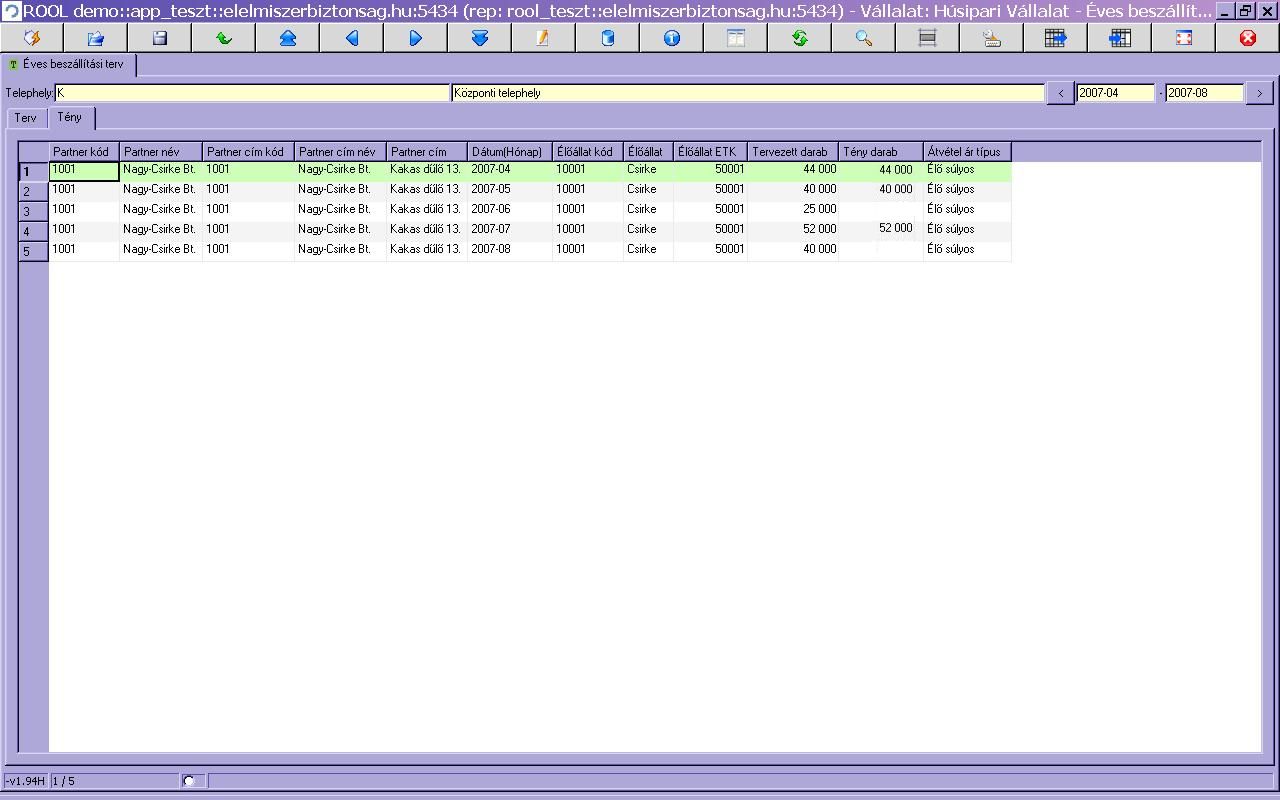Screen dimensions: 1280x800
Task: Click the two-pane layout toolbar icon
Action: [x=736, y=38]
